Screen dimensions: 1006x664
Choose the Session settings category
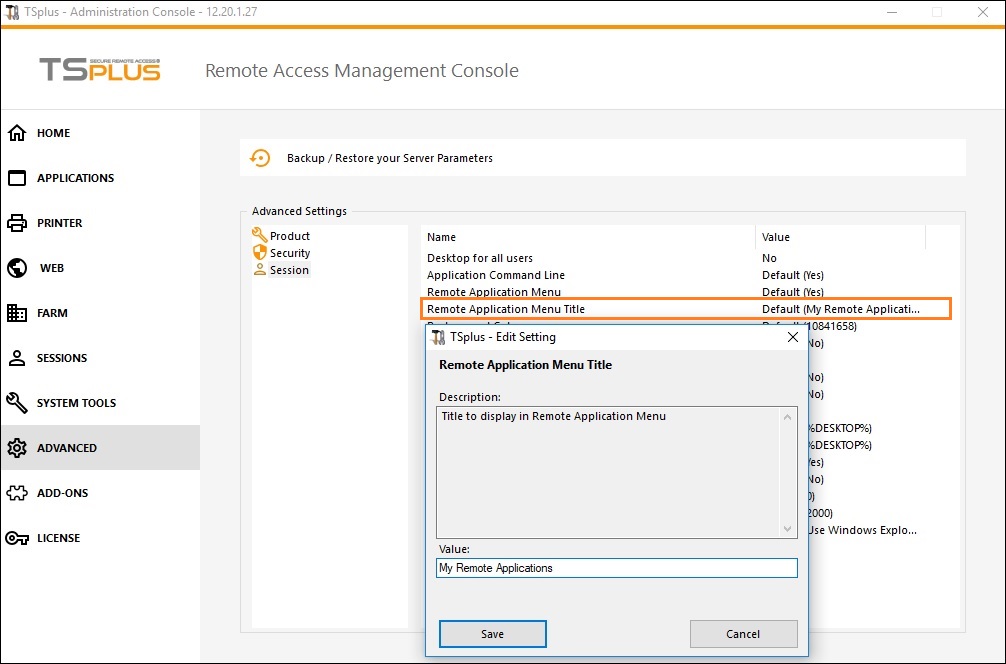pyautogui.click(x=288, y=270)
